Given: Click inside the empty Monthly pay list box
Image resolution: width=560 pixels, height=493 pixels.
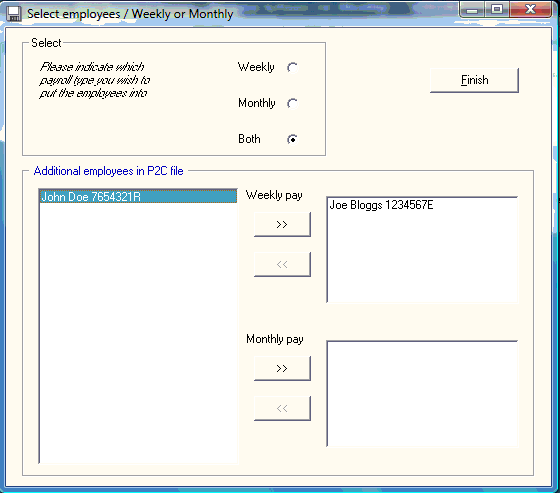Looking at the screenshot, I should pyautogui.click(x=422, y=394).
